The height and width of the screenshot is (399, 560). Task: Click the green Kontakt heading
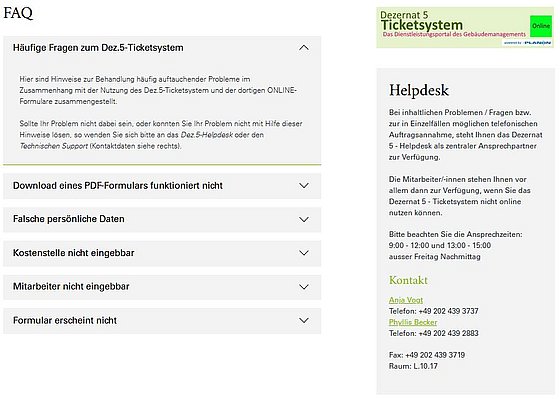click(x=408, y=280)
